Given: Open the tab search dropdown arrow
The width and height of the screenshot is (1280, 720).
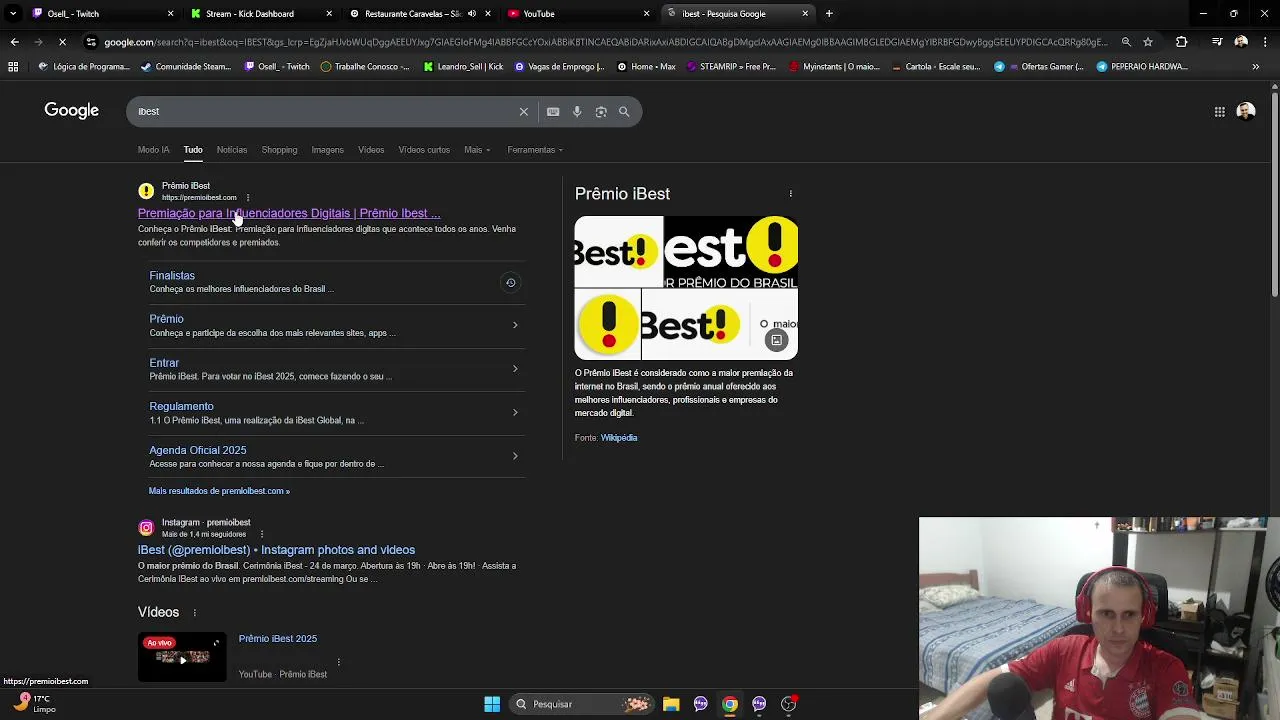Looking at the screenshot, I should (13, 14).
